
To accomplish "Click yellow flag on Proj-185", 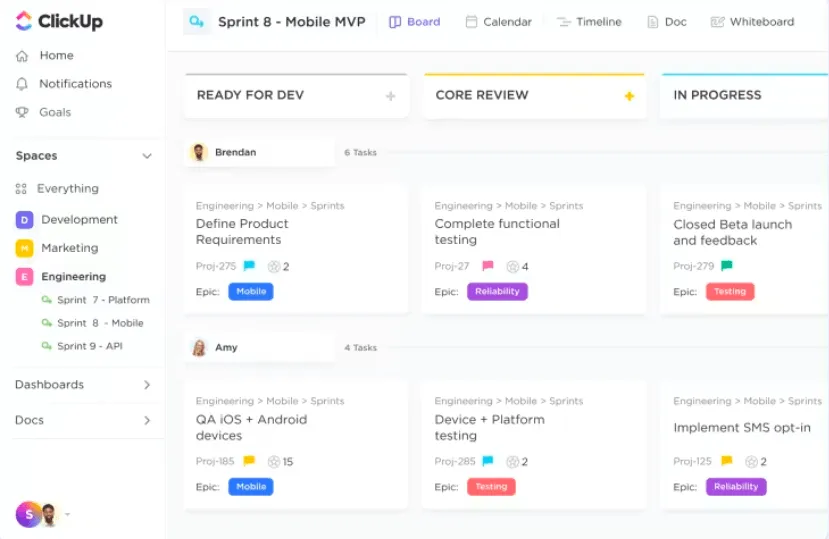I will (249, 461).
